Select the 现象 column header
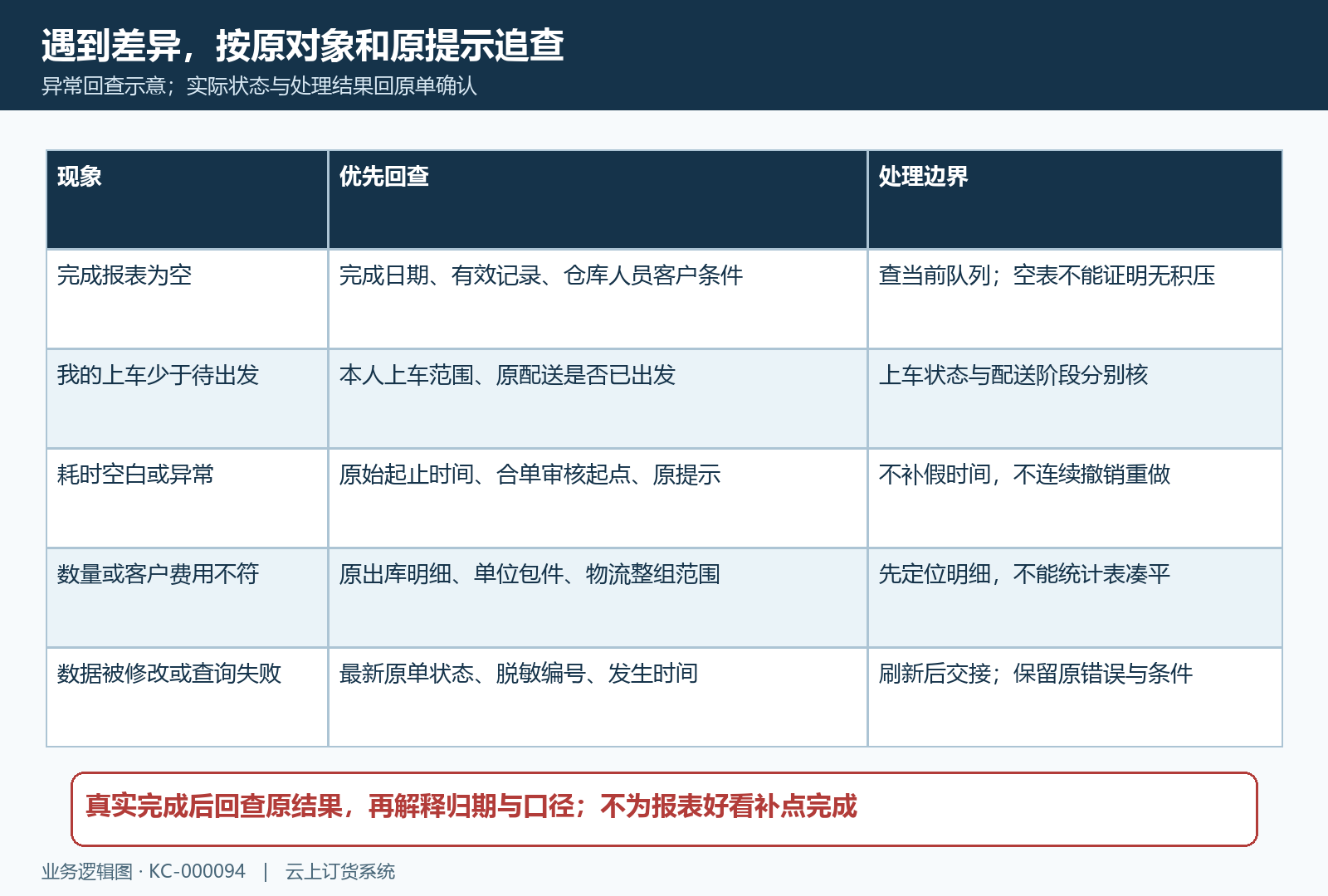Viewport: 1328px width, 896px height. tap(188, 199)
